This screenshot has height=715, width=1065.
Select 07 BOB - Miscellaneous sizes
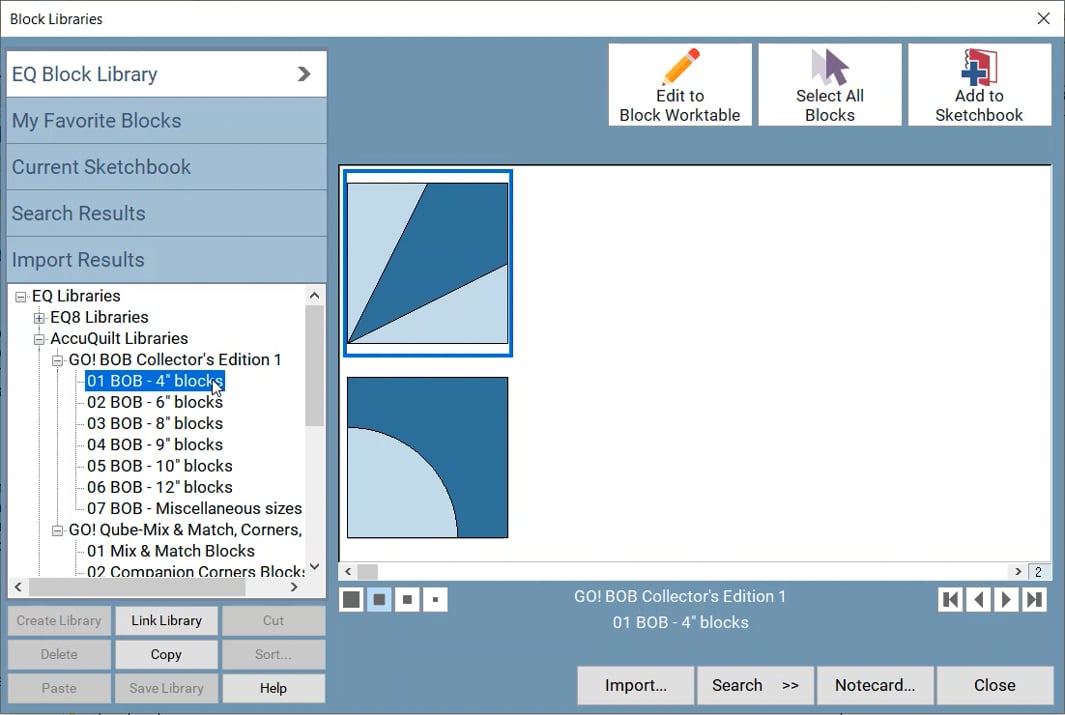point(194,509)
